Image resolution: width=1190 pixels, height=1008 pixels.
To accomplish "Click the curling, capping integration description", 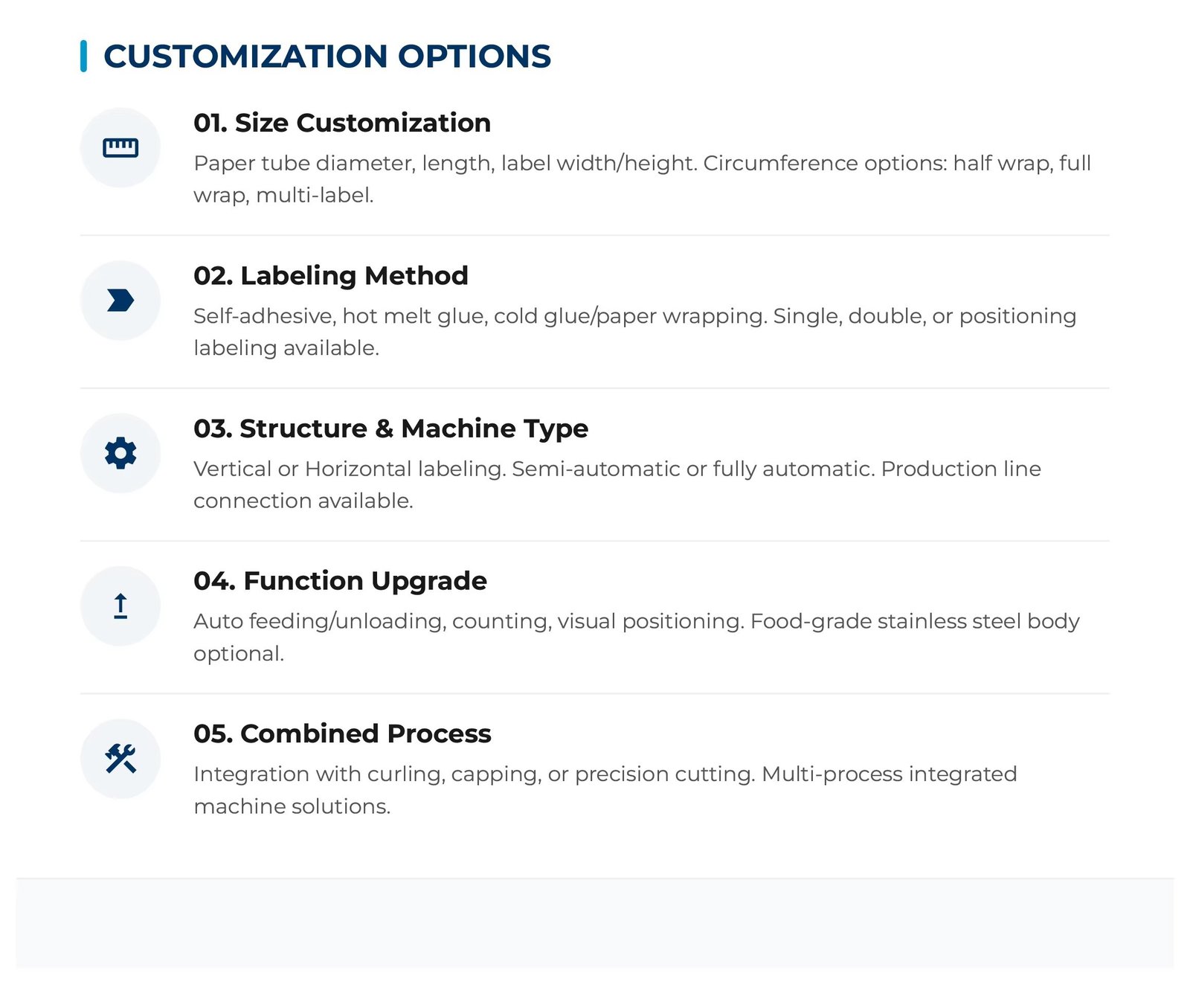I will click(605, 790).
